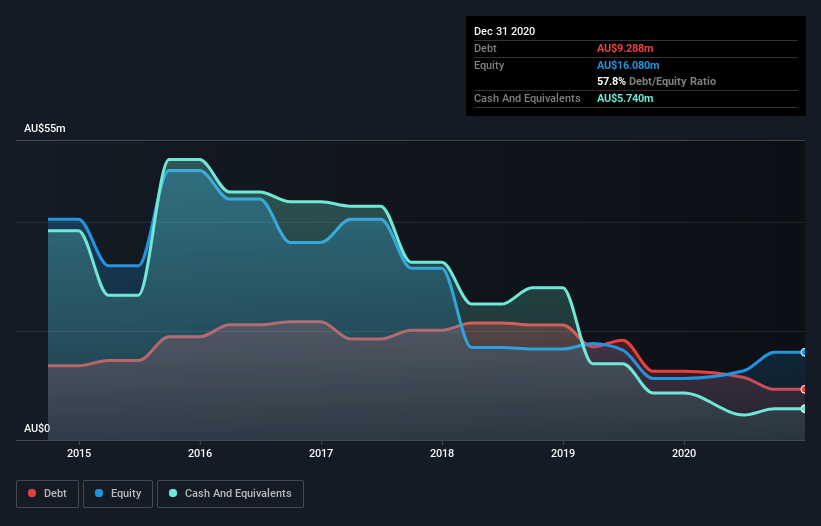Click the Equity label in tooltip
Image resolution: width=821 pixels, height=526 pixels.
[x=489, y=65]
